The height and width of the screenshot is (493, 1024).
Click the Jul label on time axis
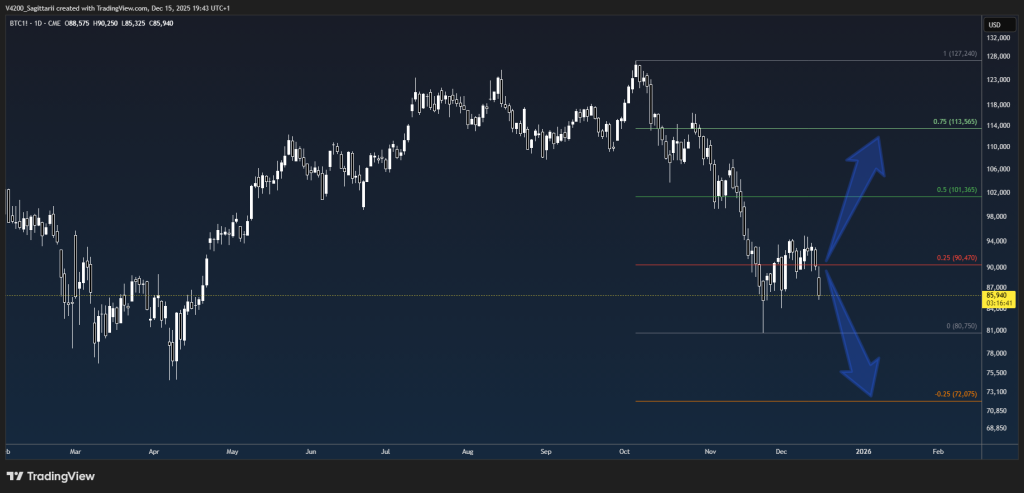coord(385,452)
